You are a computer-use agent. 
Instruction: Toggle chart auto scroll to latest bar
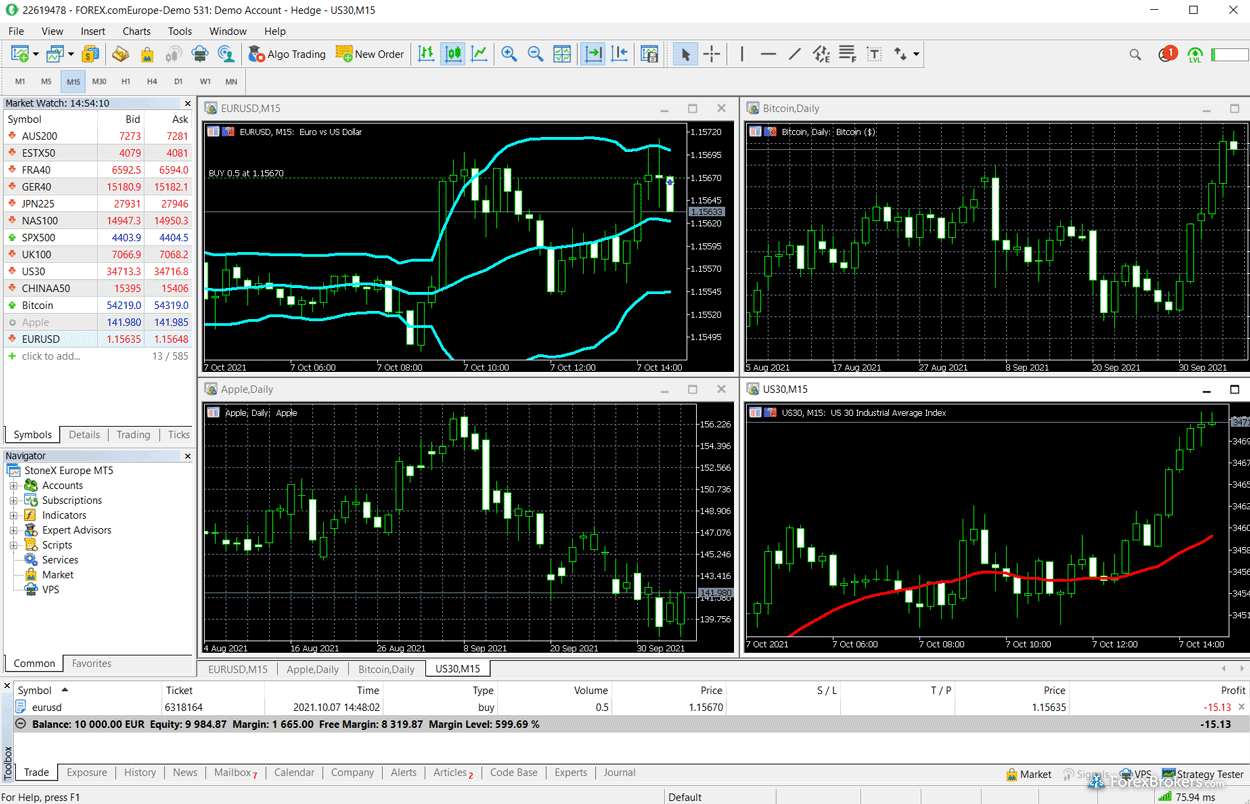click(x=593, y=54)
